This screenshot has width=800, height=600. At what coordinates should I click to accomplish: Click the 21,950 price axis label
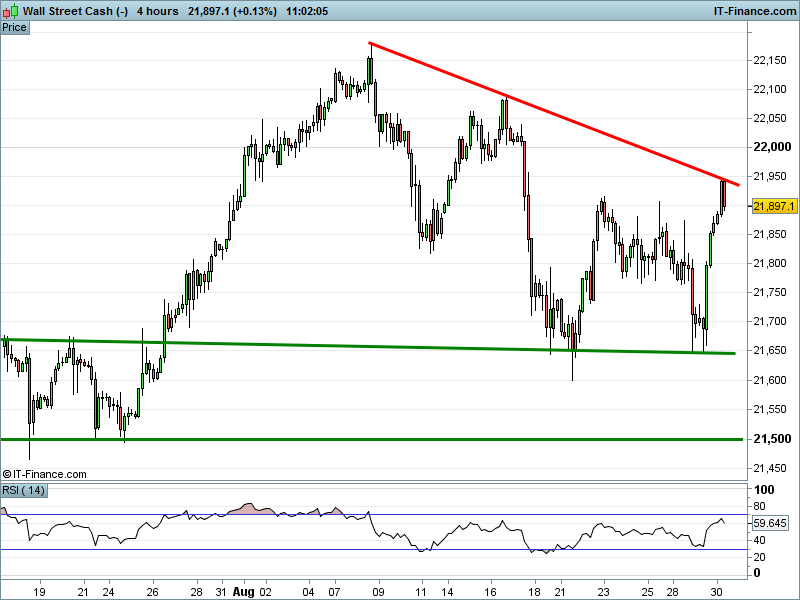coord(770,177)
